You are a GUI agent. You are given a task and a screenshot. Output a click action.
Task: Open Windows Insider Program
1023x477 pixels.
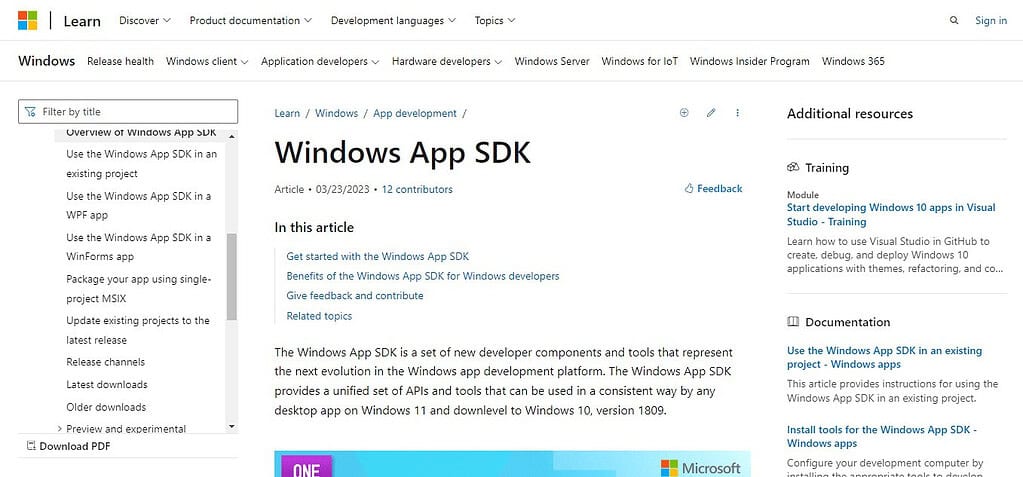[750, 61]
